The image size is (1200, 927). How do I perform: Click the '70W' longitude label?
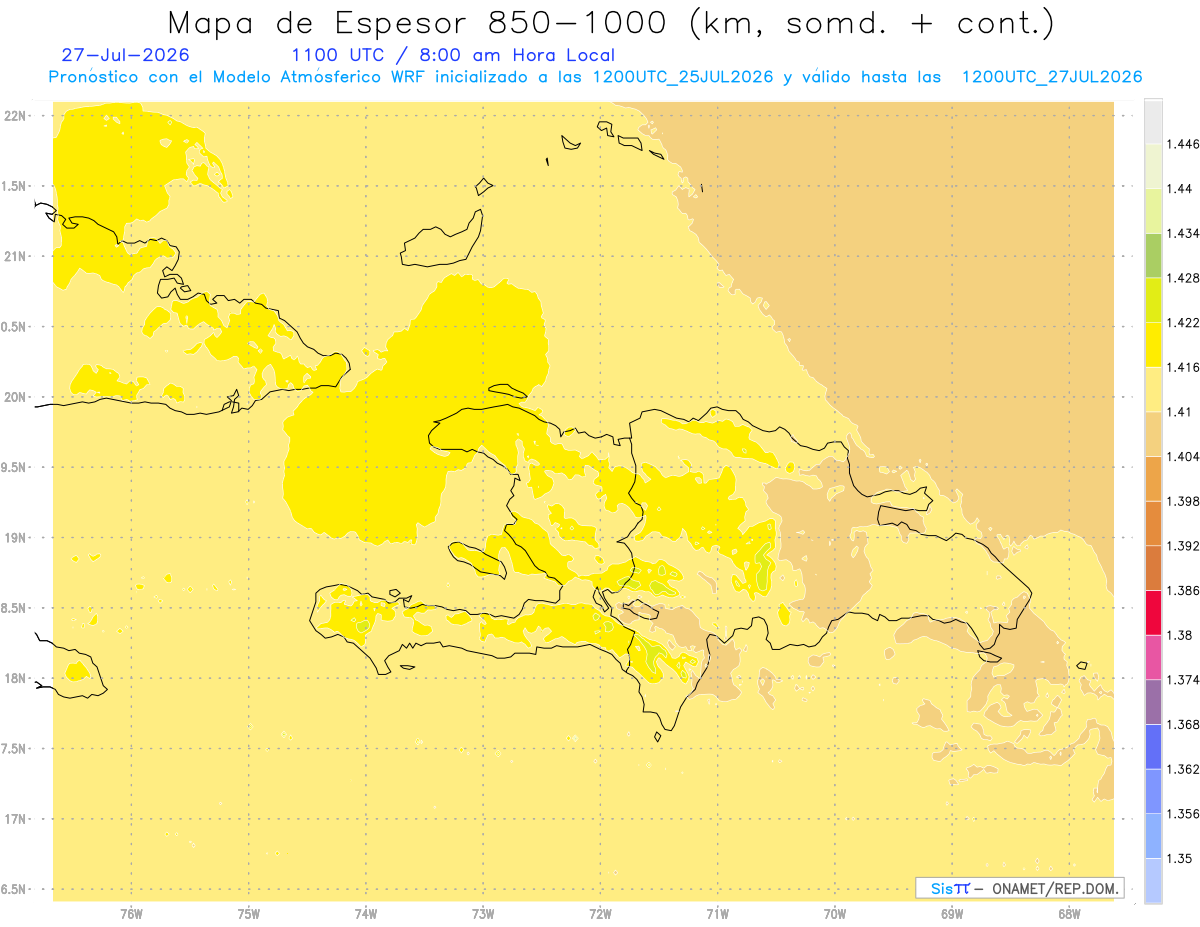[x=835, y=914]
